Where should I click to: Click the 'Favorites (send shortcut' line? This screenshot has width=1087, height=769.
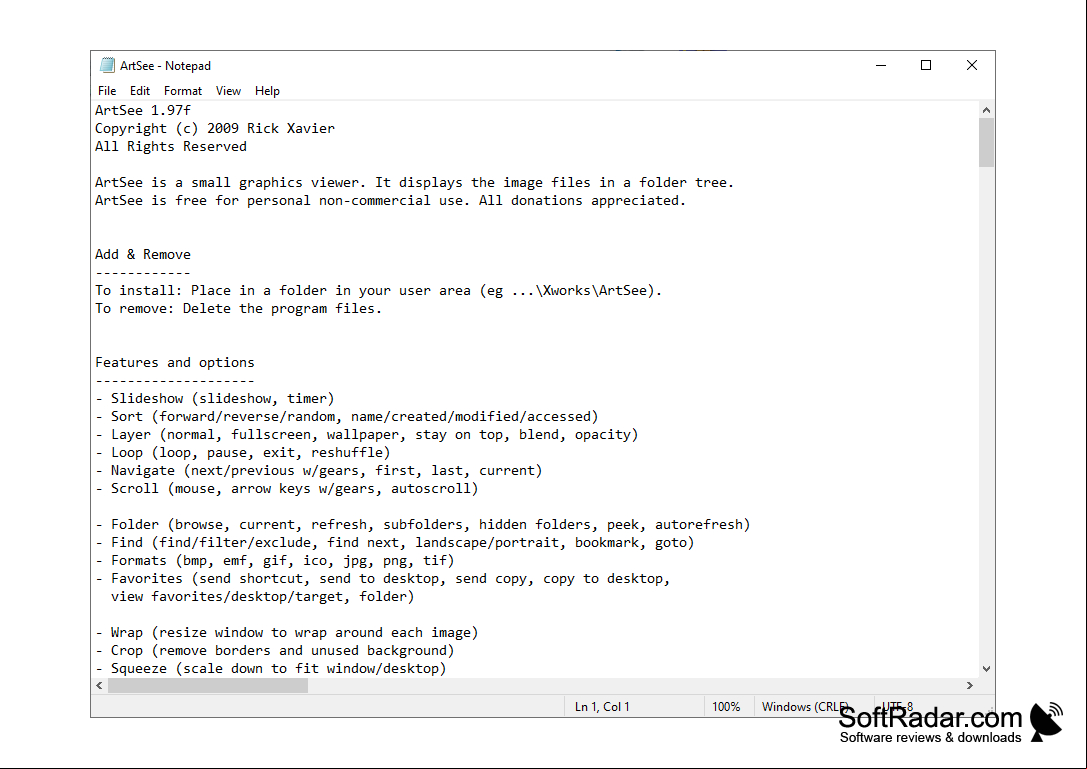[x=383, y=579]
